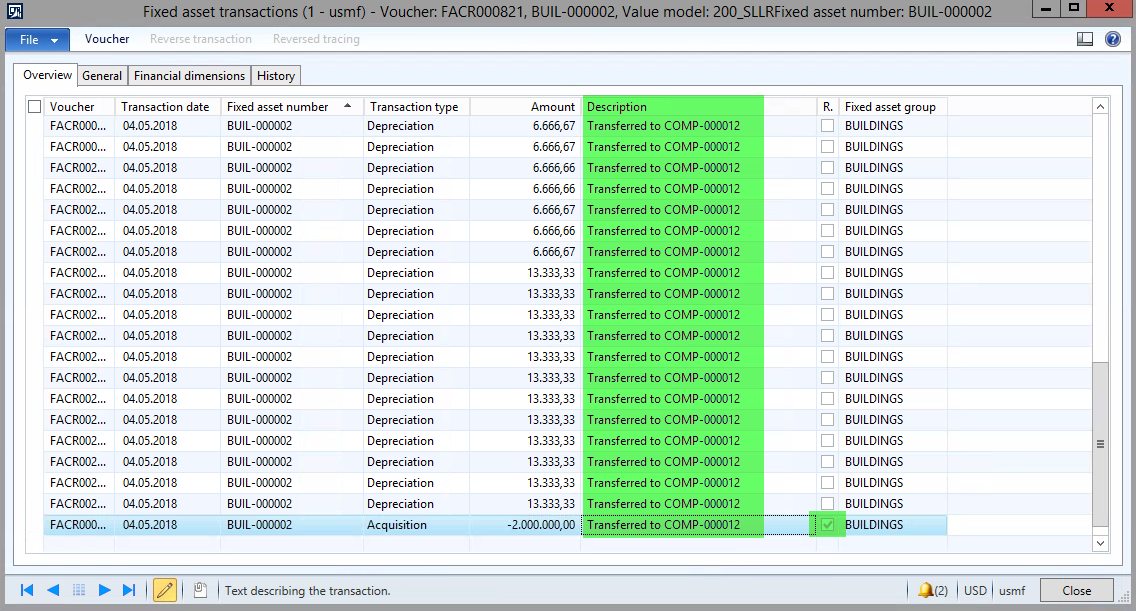Viewport: 1136px width, 611px height.
Task: Click the Voucher button in toolbar
Action: coord(107,39)
